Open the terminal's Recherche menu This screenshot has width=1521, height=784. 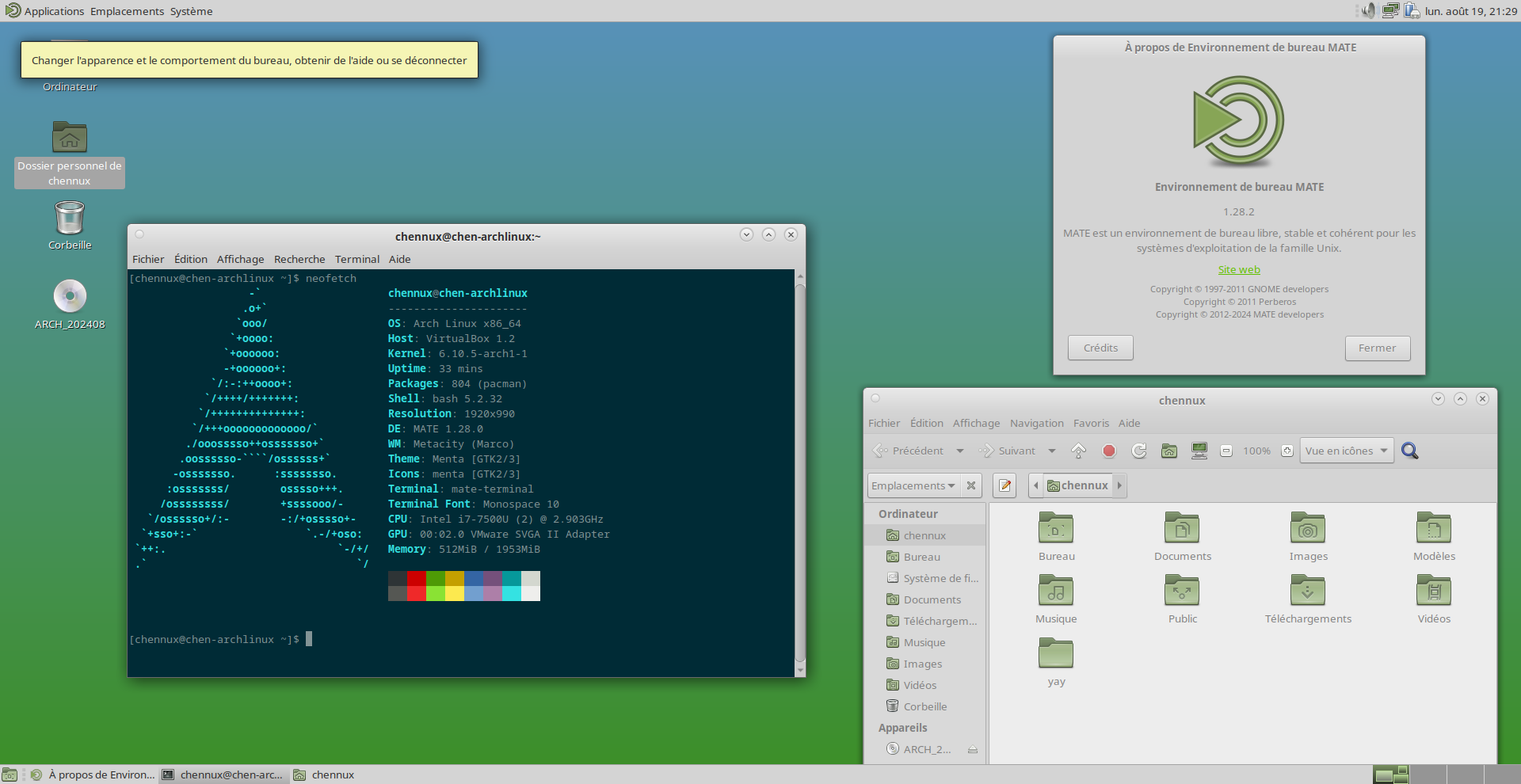299,259
